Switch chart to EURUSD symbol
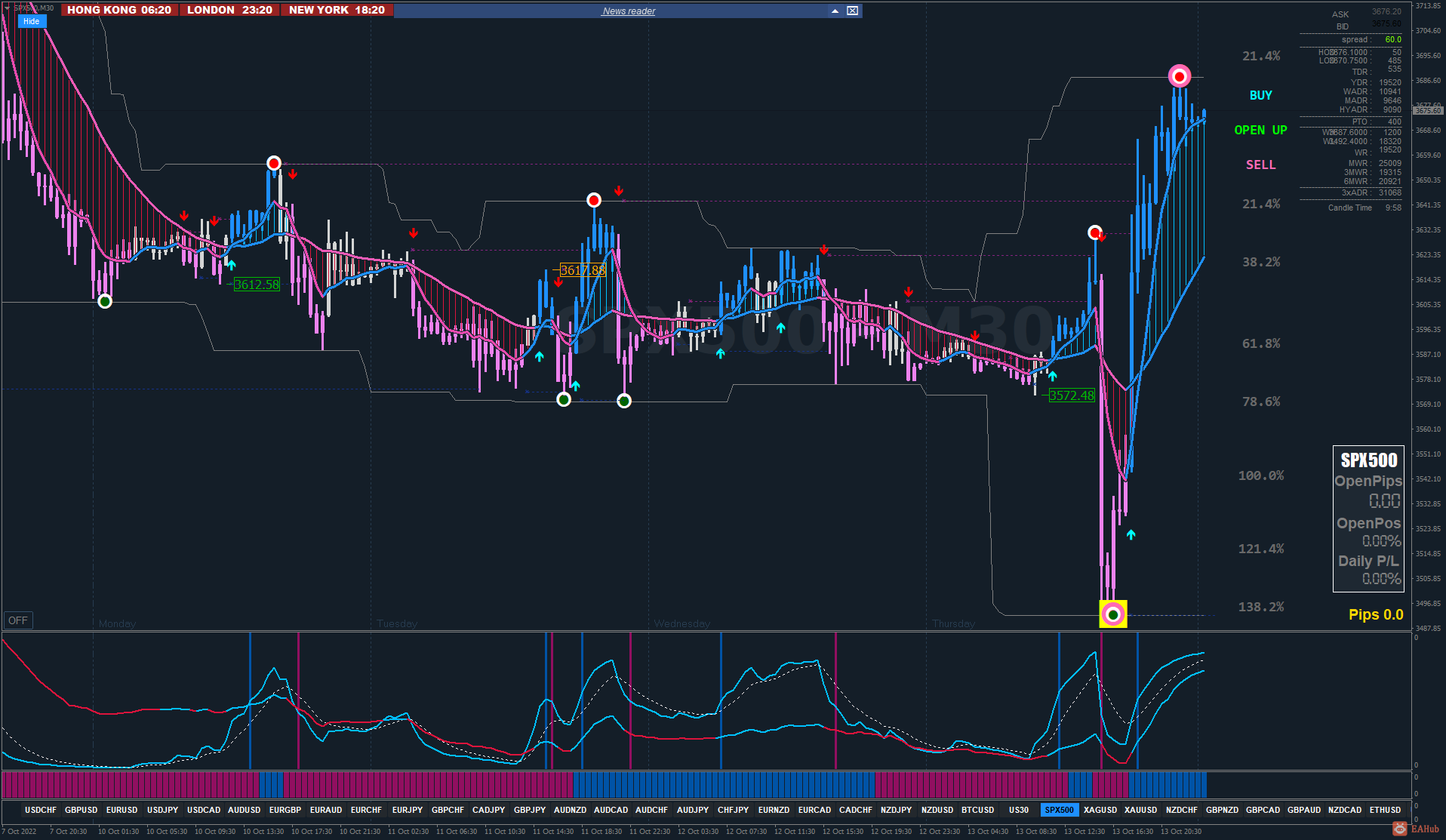 coord(122,810)
